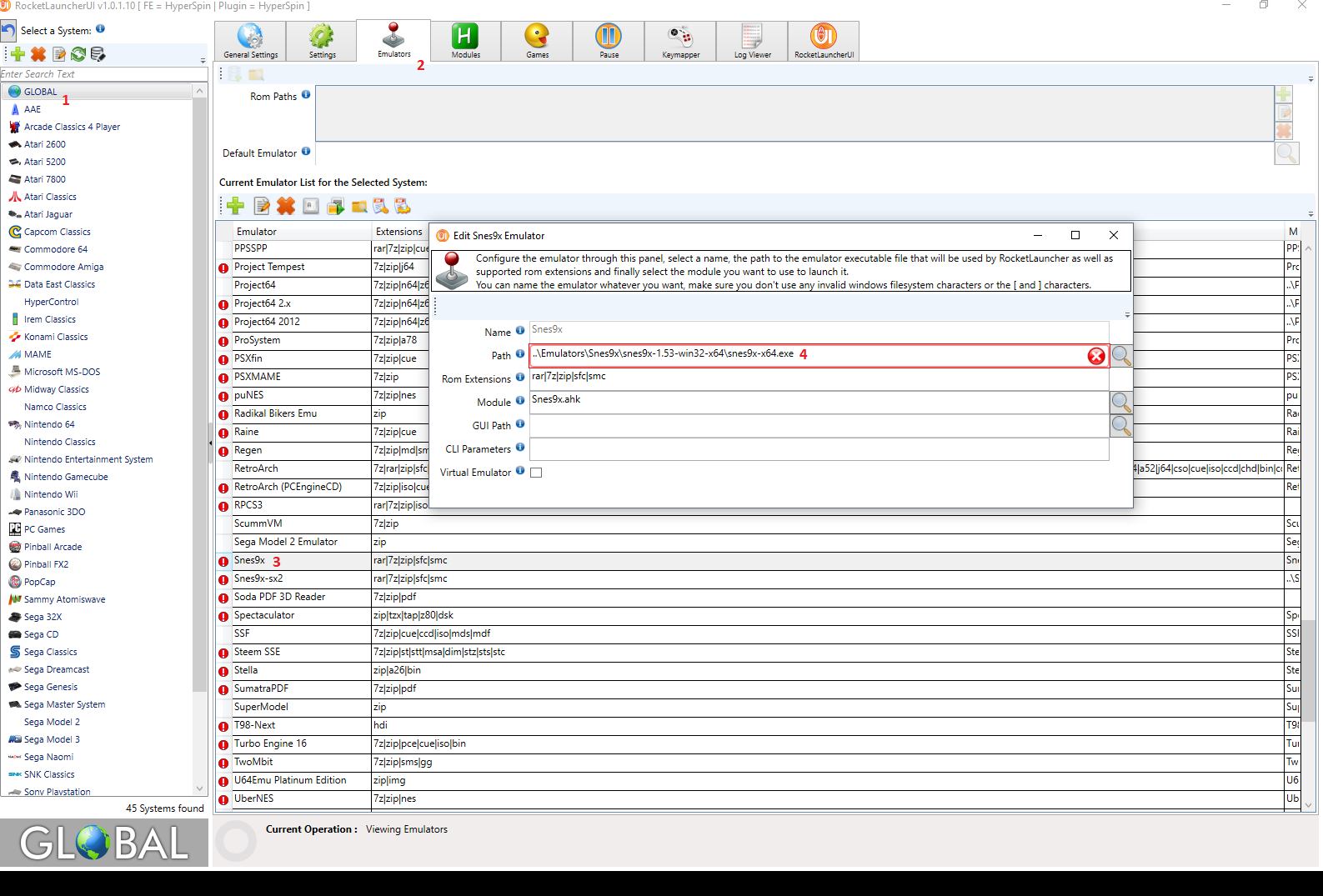Click info icon beside Rom Extensions label
This screenshot has width=1323, height=896.
[x=520, y=377]
